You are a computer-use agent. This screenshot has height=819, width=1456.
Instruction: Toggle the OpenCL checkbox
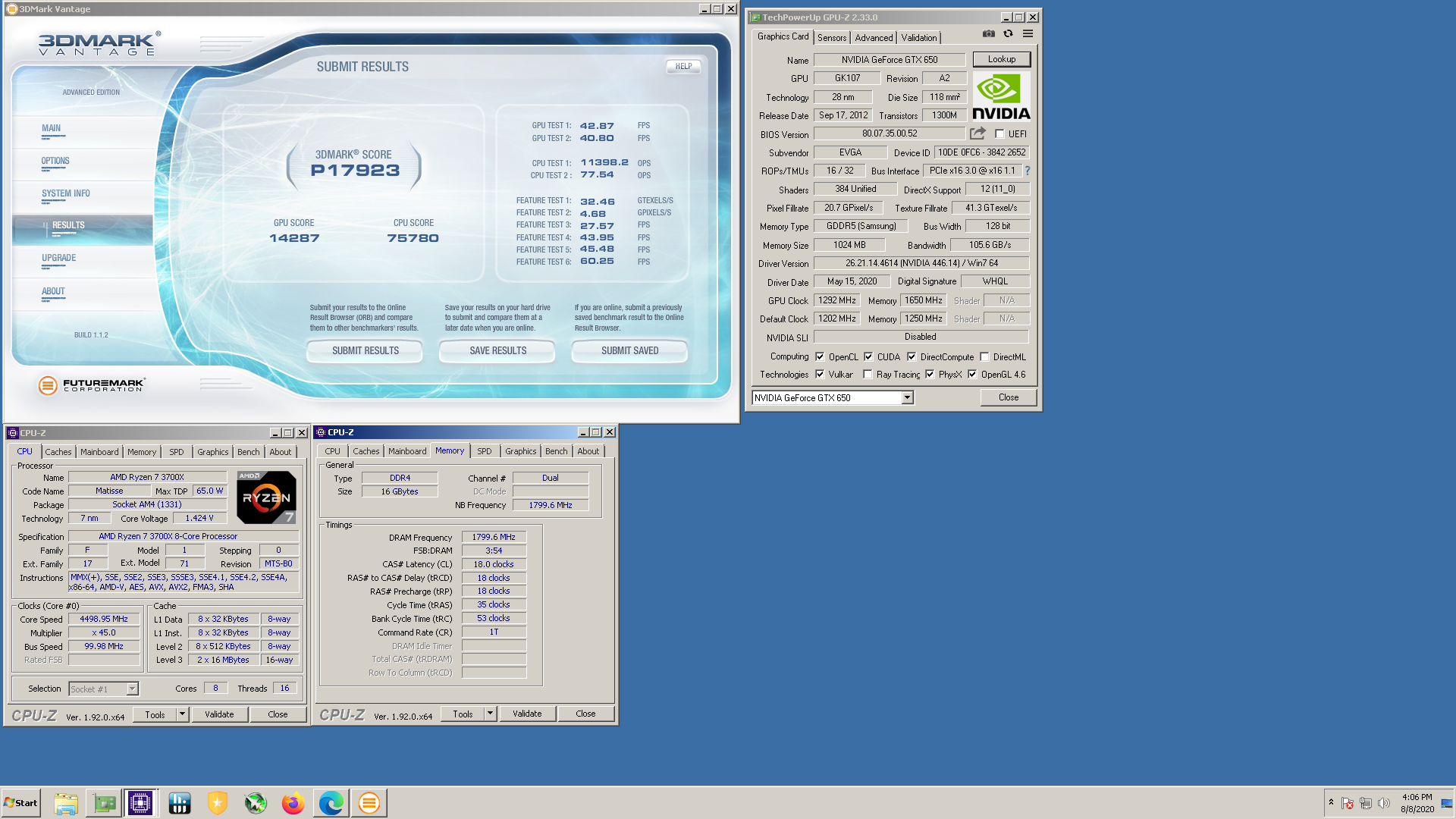pos(820,356)
